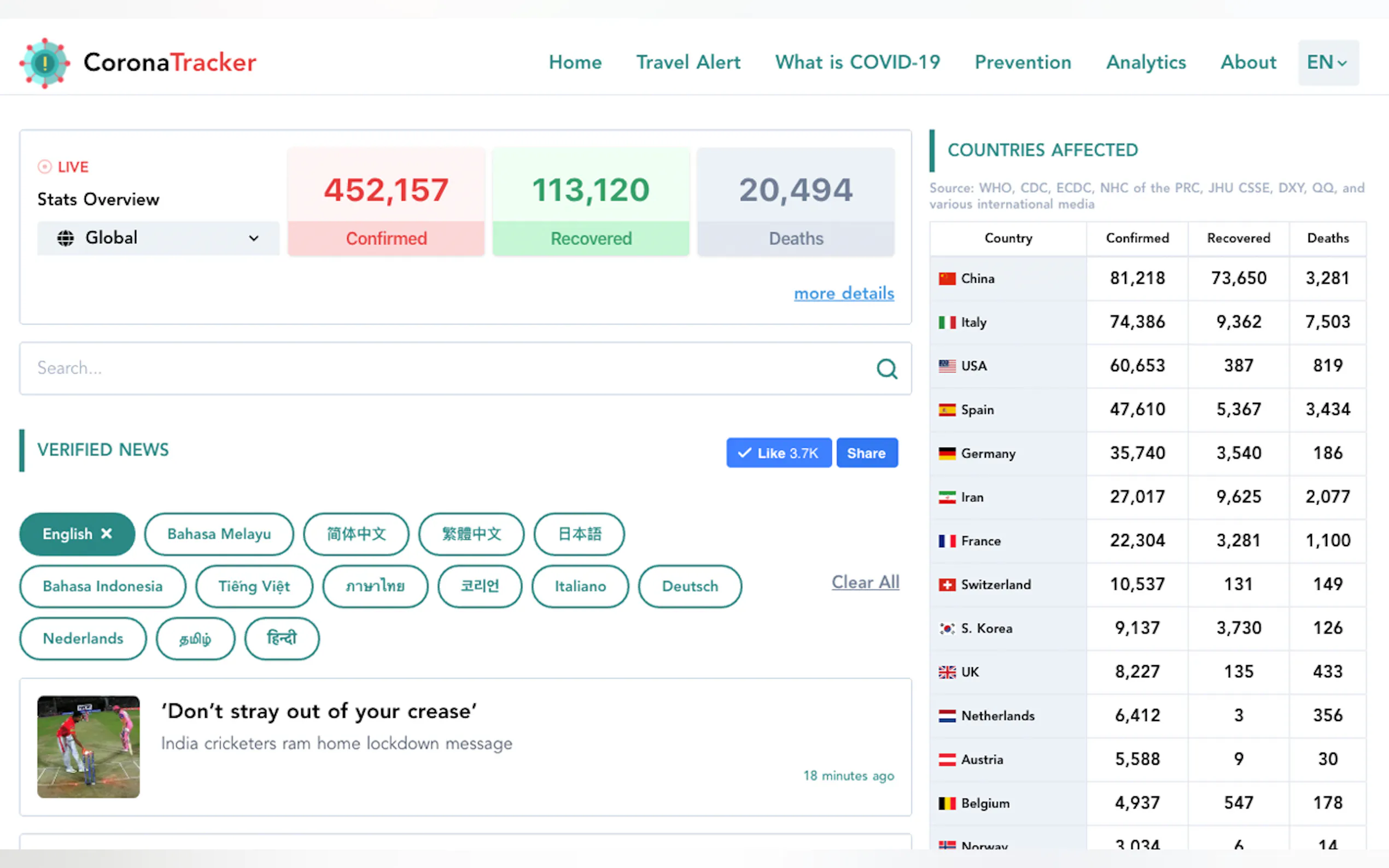Click the China flag icon
This screenshot has height=868, width=1389.
[x=947, y=278]
